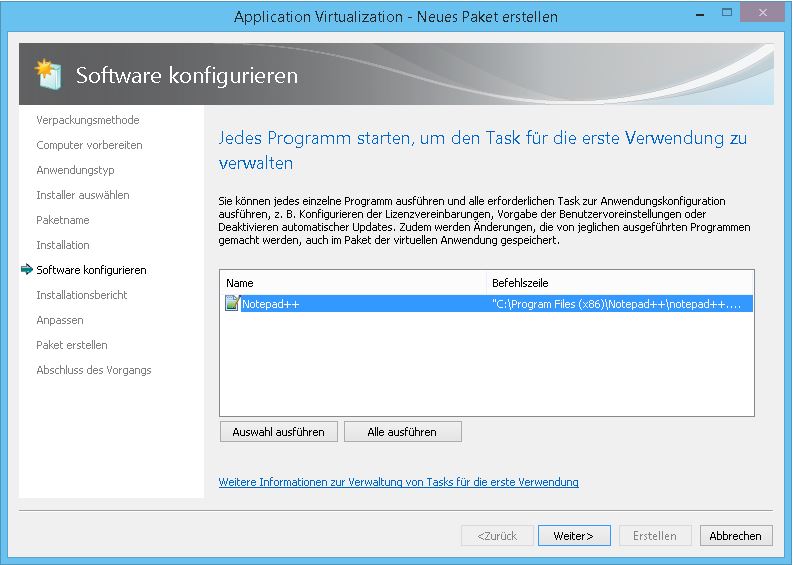793x565 pixels.
Task: Cancel the wizard via Abbrechen
Action: point(736,536)
